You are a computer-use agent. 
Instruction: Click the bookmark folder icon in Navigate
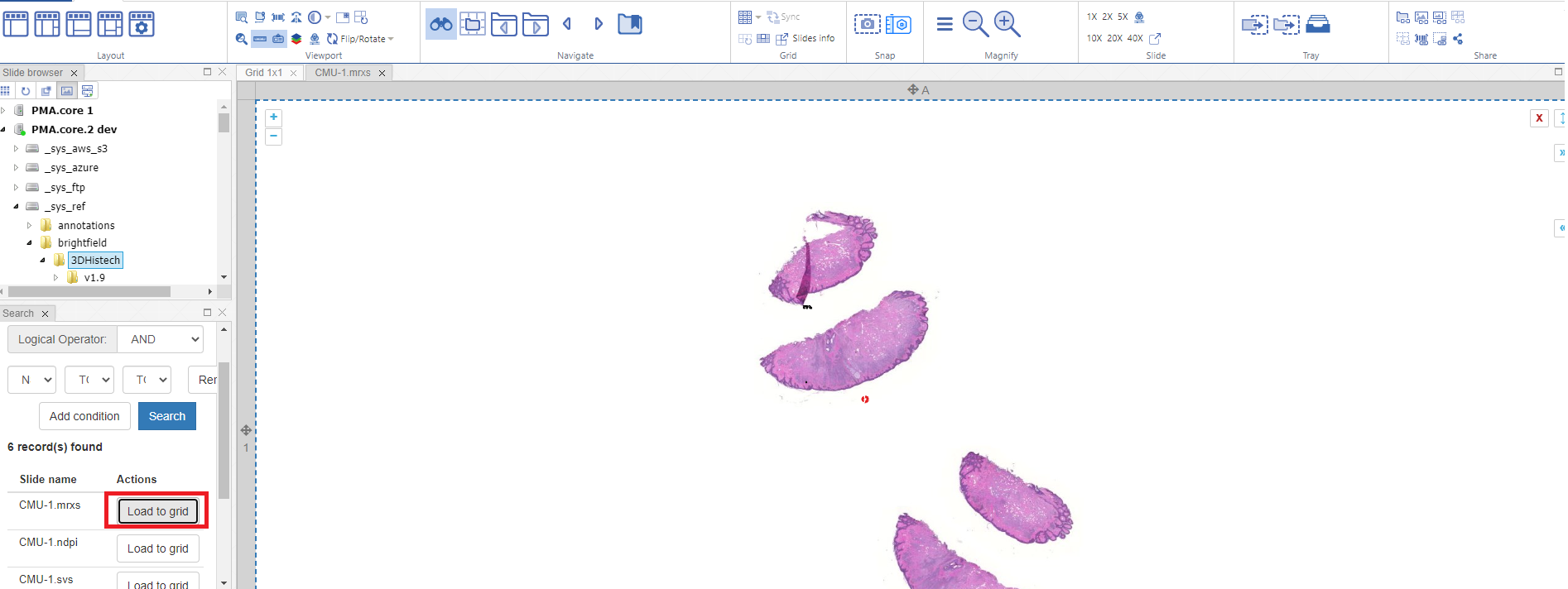630,24
